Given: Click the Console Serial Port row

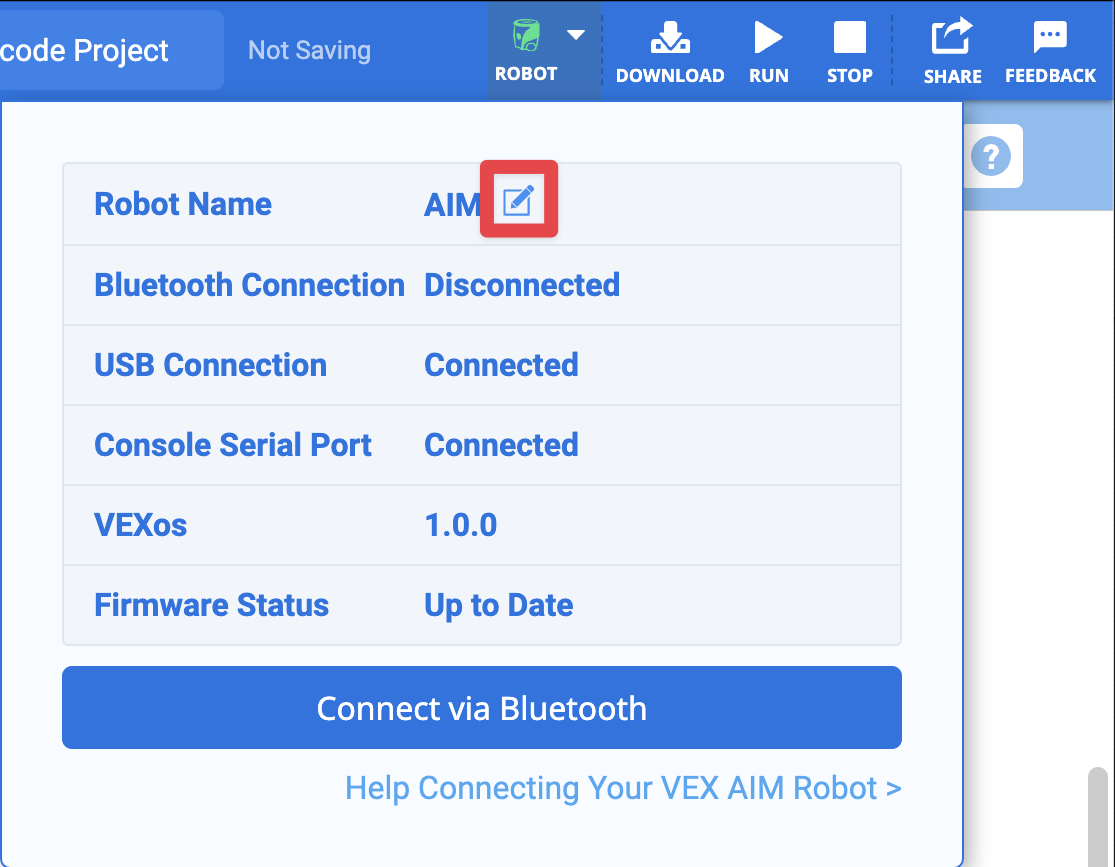Looking at the screenshot, I should coord(233,445).
